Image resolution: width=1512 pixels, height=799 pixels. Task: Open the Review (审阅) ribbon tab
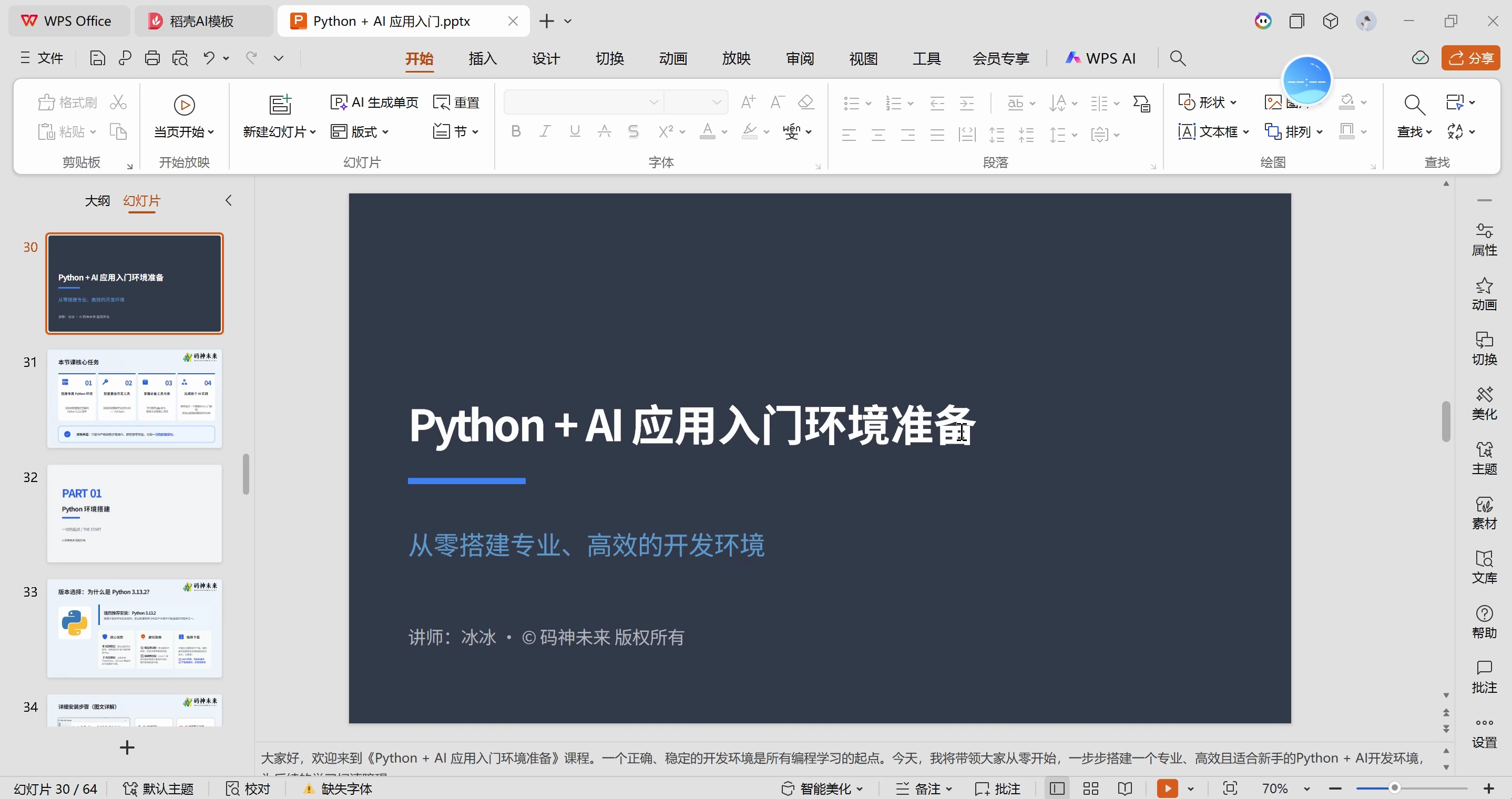(800, 58)
